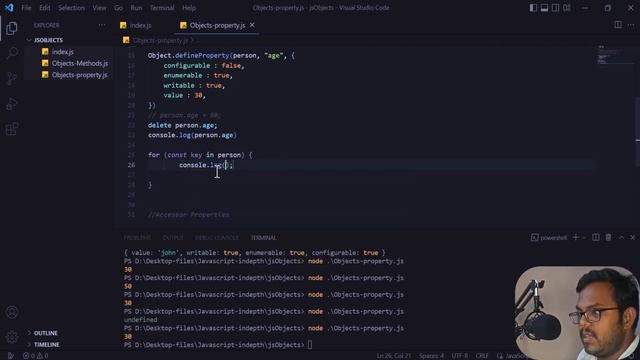Add a new terminal with plus icon
The height and width of the screenshot is (360, 640).
(576, 238)
